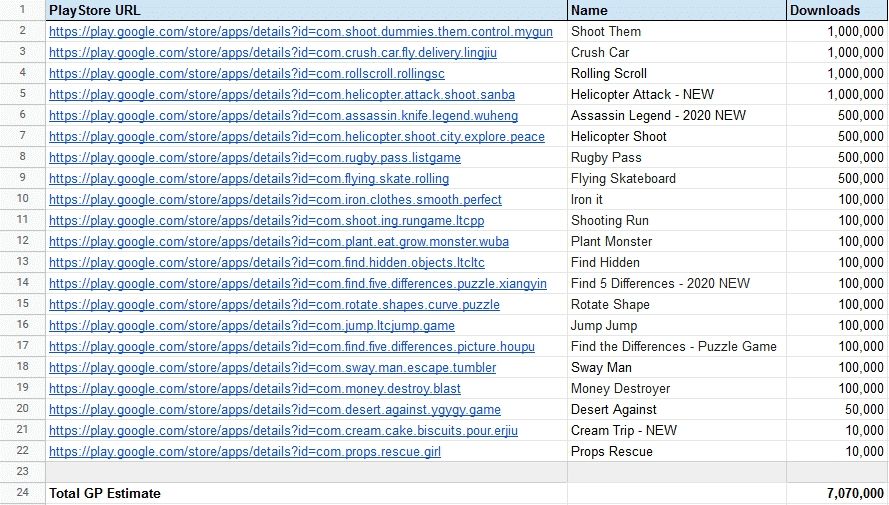Select row number 10 header
This screenshot has width=889, height=505.
coord(21,200)
